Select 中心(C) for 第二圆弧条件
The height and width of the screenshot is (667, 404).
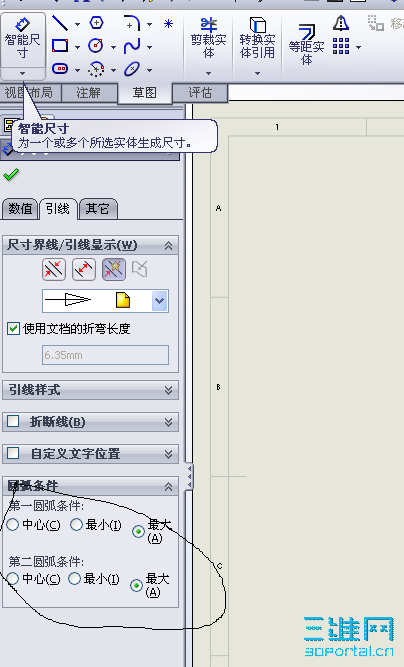click(13, 579)
